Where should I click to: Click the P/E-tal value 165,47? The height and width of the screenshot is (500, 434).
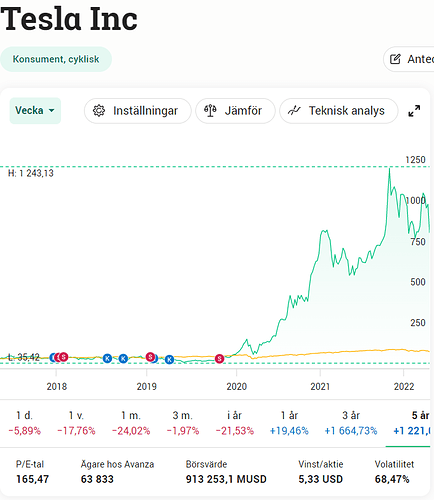coord(32,479)
